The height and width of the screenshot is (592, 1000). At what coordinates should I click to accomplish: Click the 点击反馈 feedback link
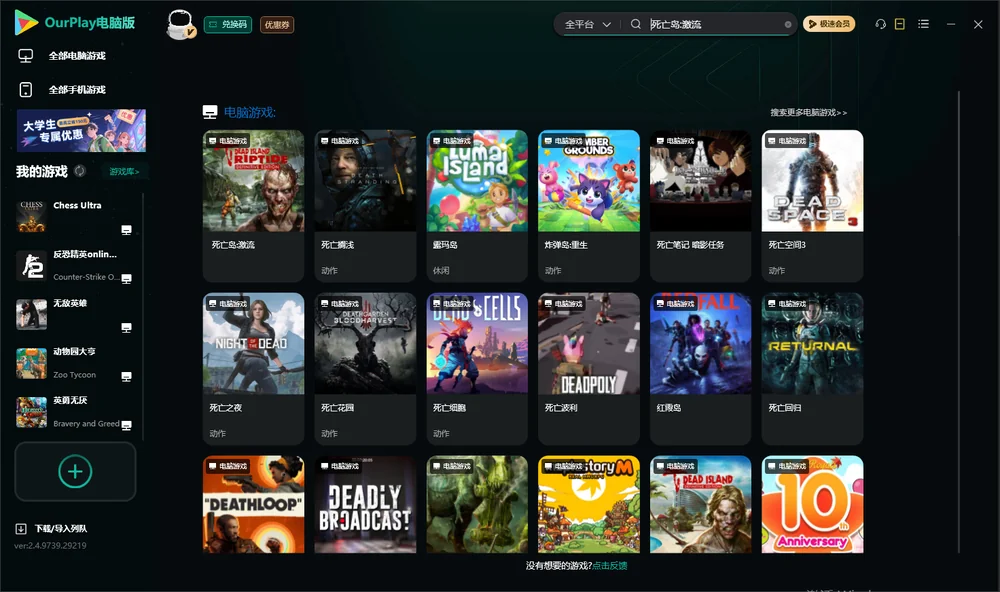[x=610, y=566]
